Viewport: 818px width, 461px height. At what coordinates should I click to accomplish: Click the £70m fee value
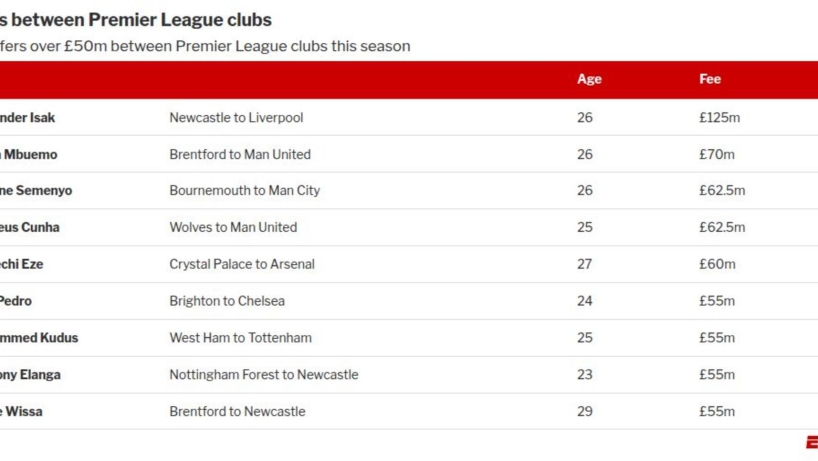[716, 155]
